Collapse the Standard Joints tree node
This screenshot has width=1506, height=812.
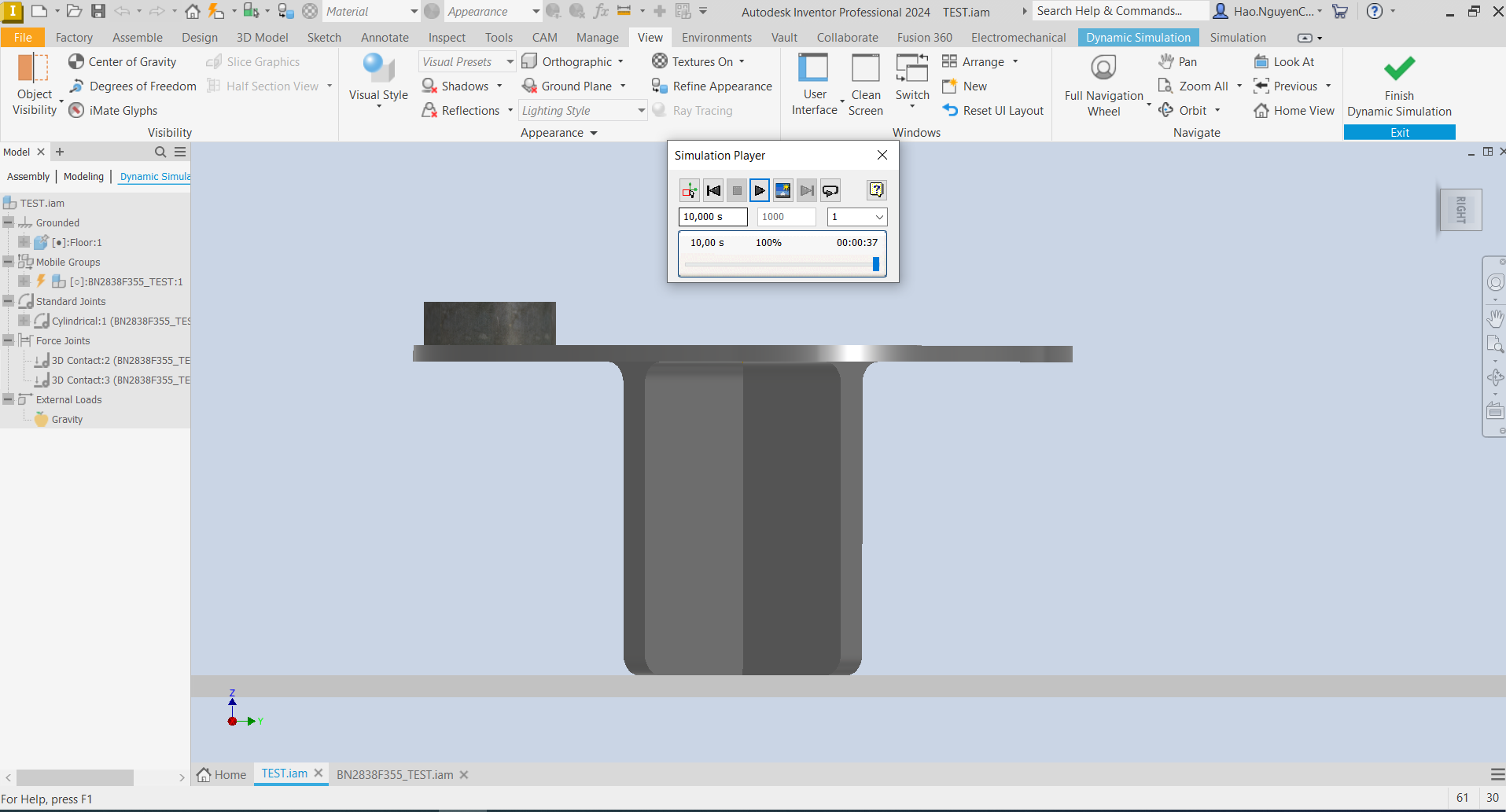point(9,301)
